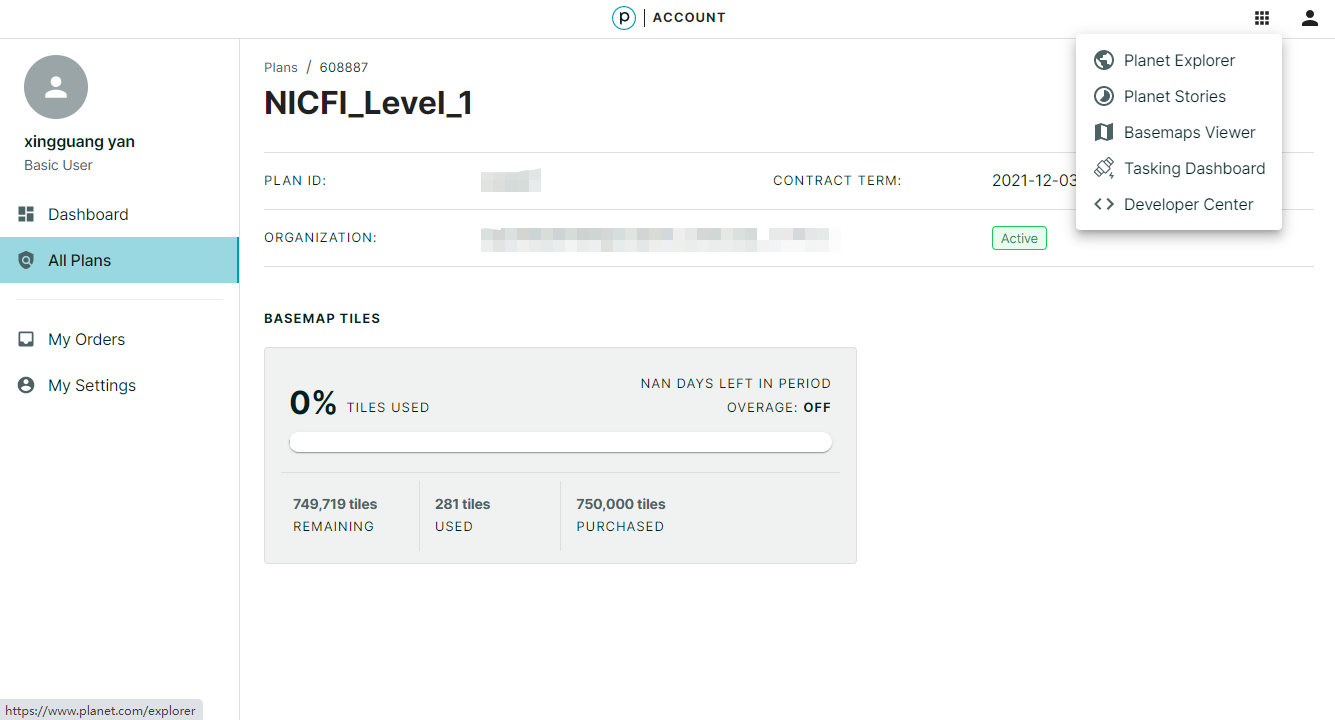This screenshot has height=720, width=1335.
Task: Select Planet Explorer menu entry
Action: click(x=1179, y=60)
